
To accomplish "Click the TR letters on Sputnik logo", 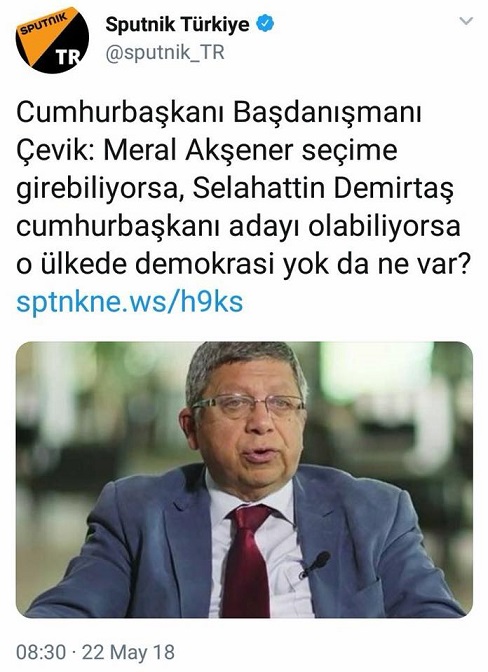I will pyautogui.click(x=69, y=57).
